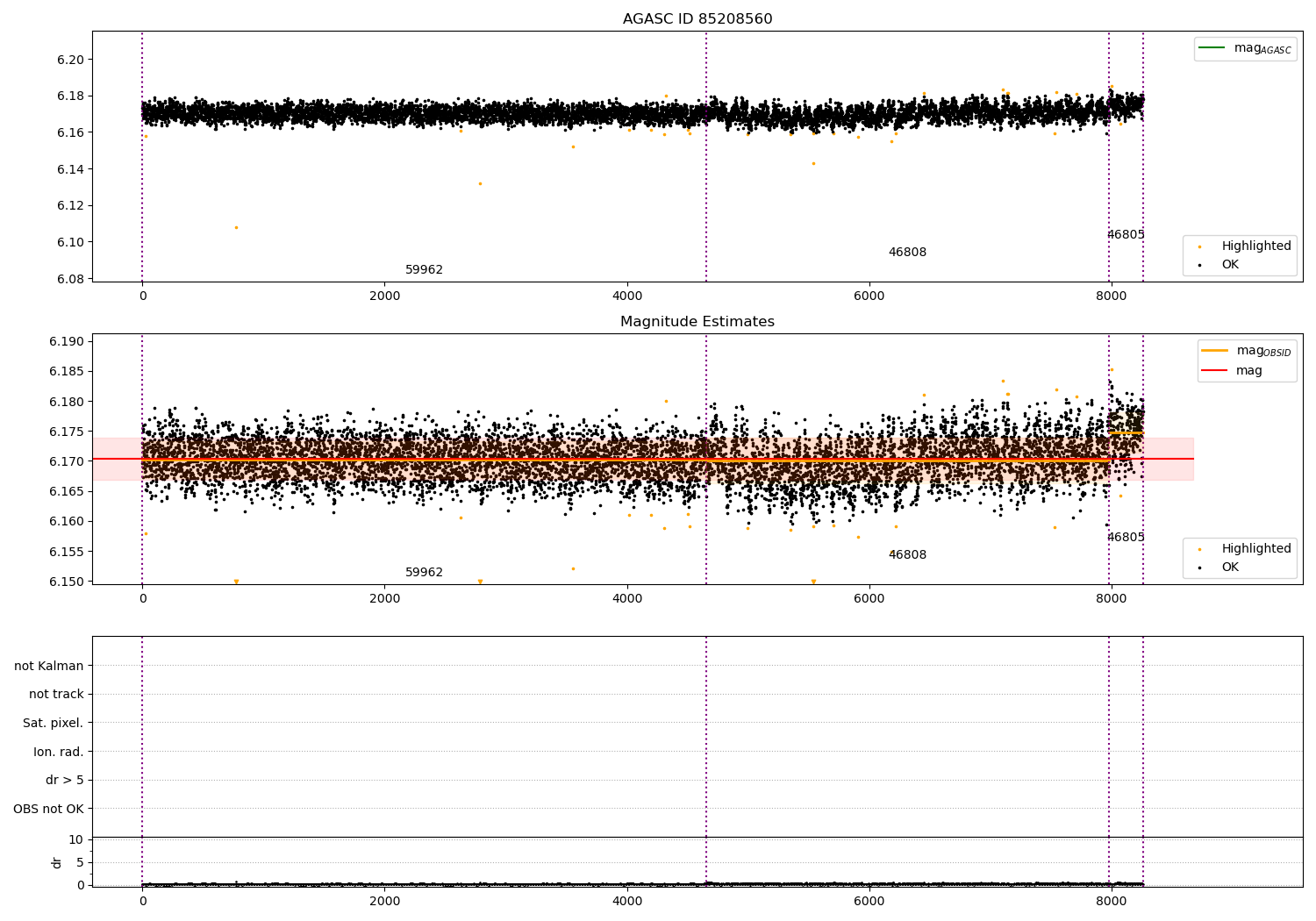Screen dimensions: 1316x921
Task: Click obsid label 59962 in Magnitude Estimates panel
Action: tap(424, 573)
